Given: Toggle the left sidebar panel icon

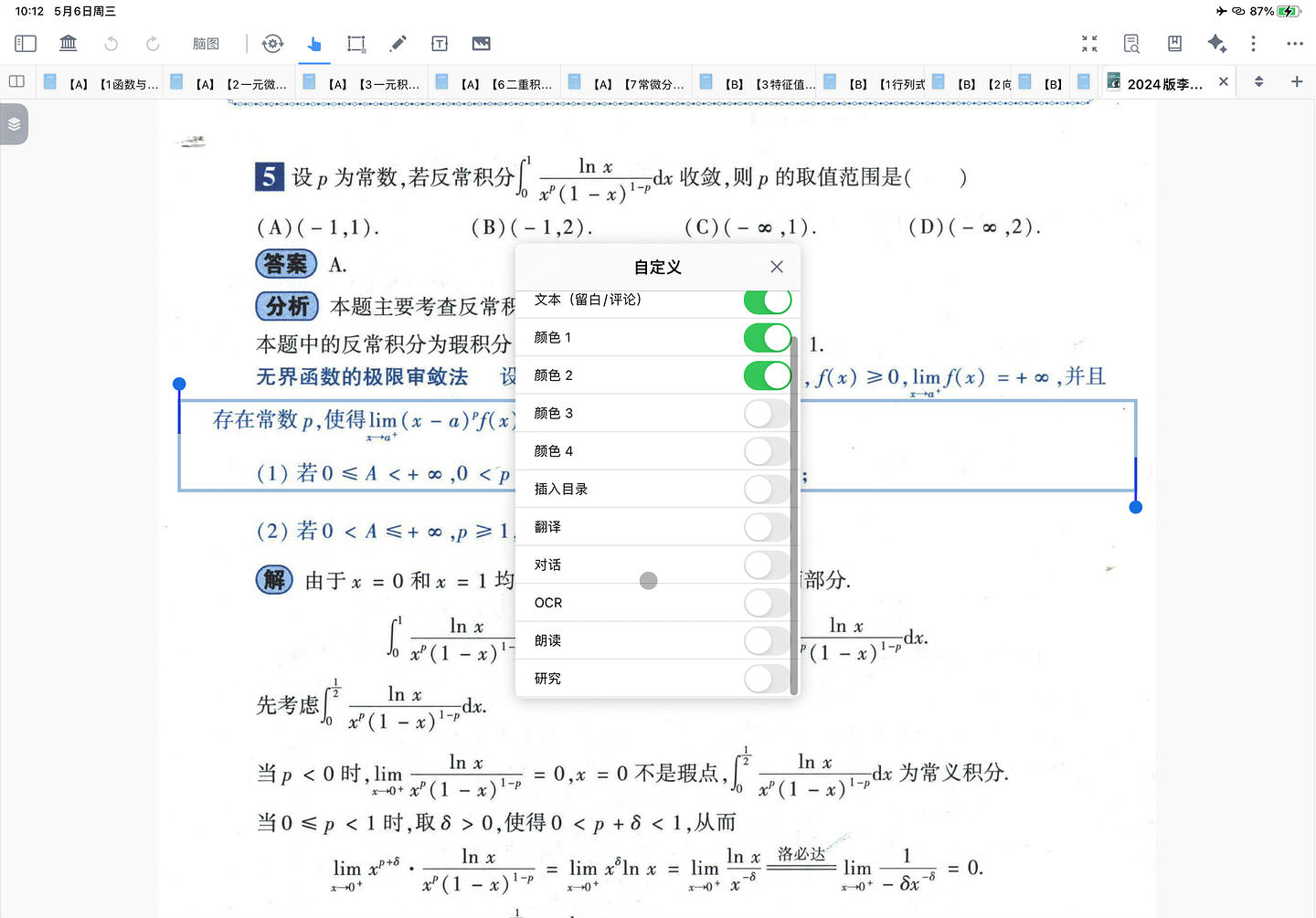Looking at the screenshot, I should (x=26, y=43).
